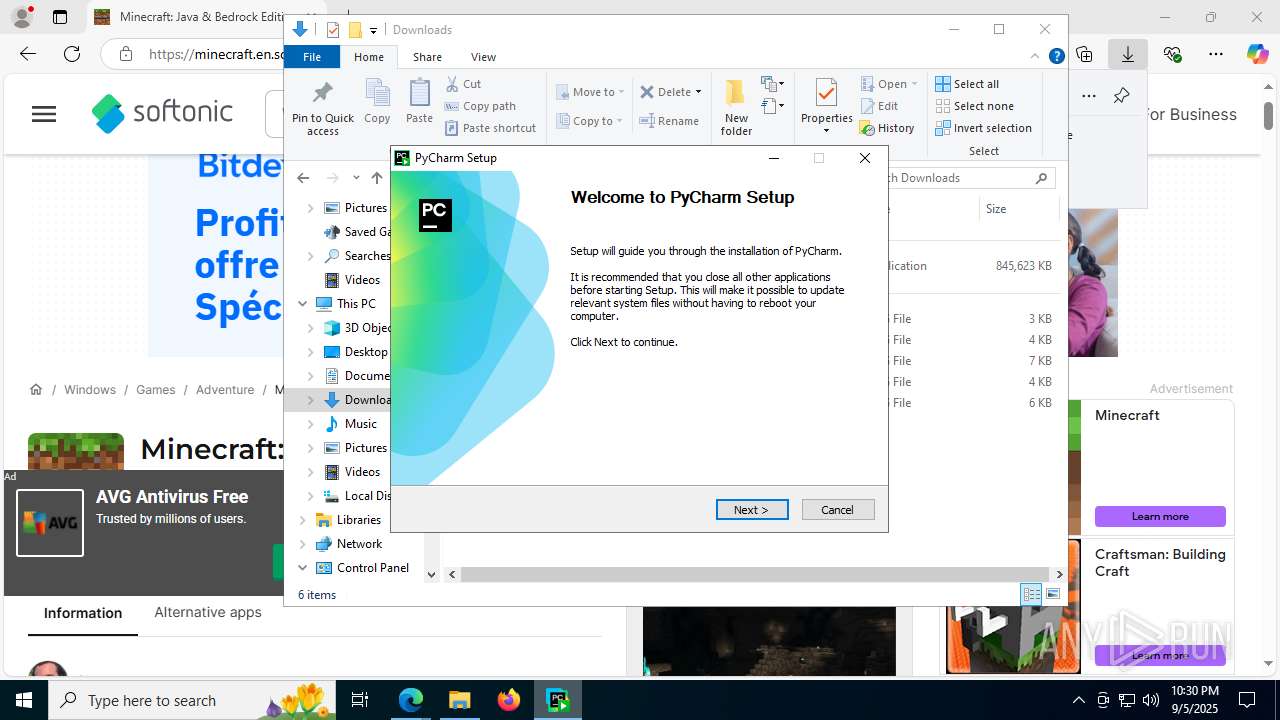
Task: Choose Copy path in the Clipboard group
Action: point(481,106)
